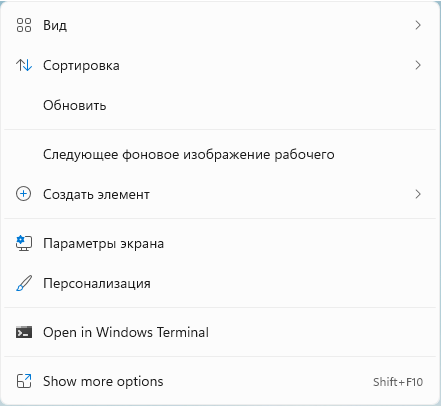Choose the Создать элемент menu label

[96, 194]
